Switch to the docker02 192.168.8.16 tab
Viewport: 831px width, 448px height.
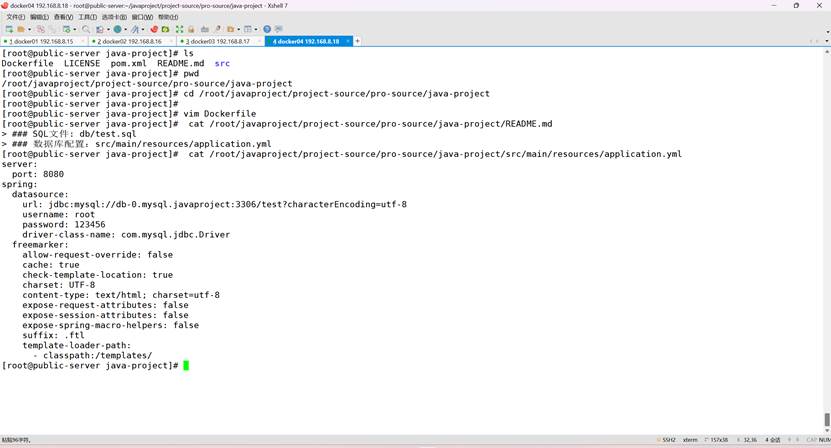pyautogui.click(x=130, y=41)
